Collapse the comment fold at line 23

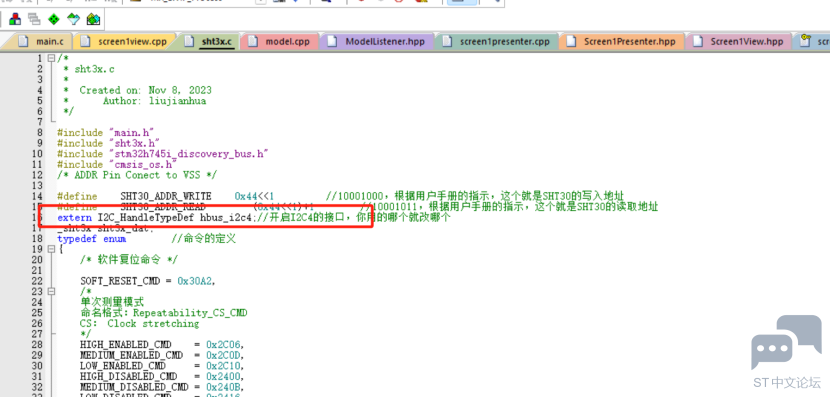[x=51, y=292]
